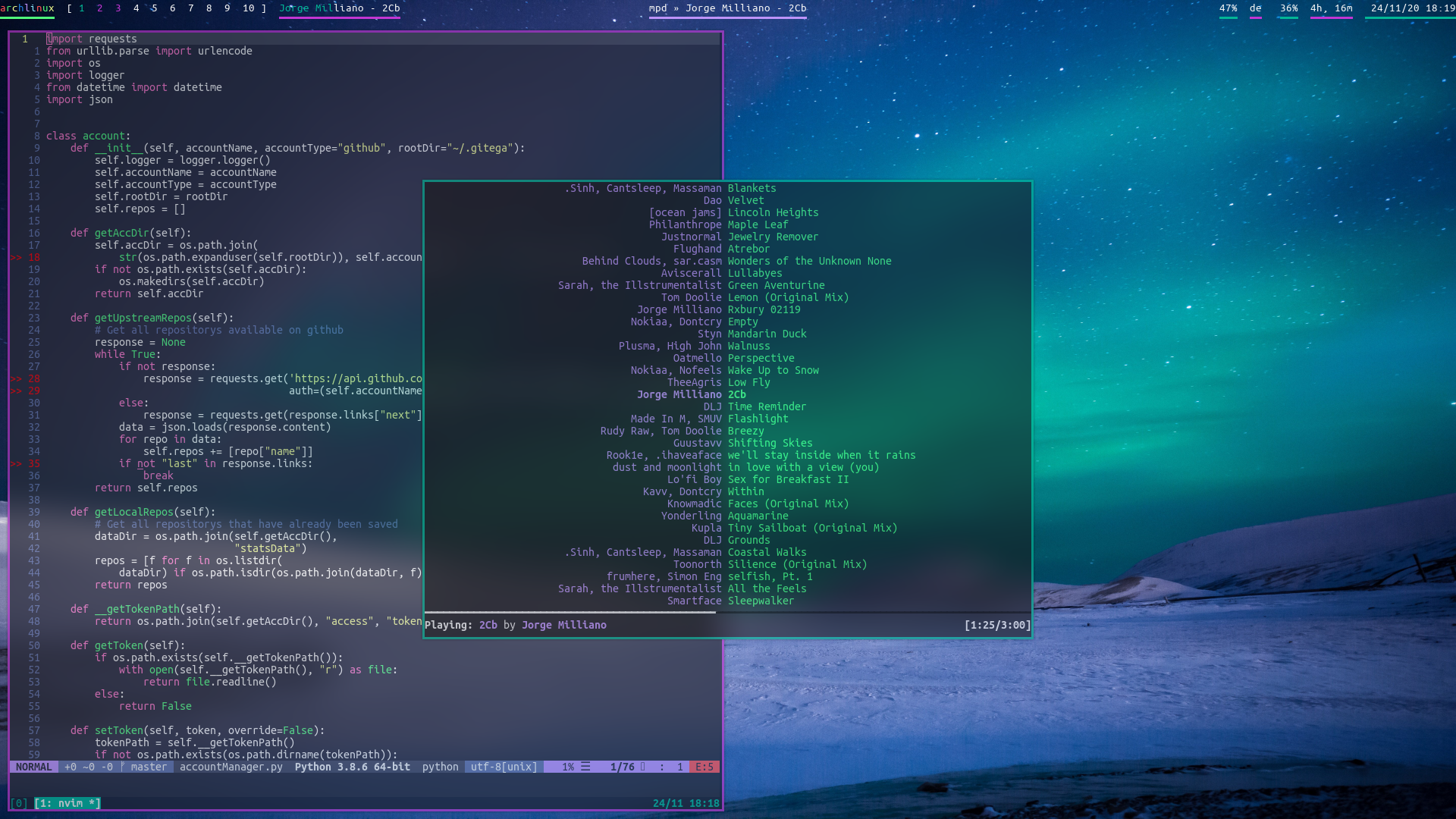Click the 47% indicator in top bar
Screen dimensions: 1456x819
click(1228, 8)
